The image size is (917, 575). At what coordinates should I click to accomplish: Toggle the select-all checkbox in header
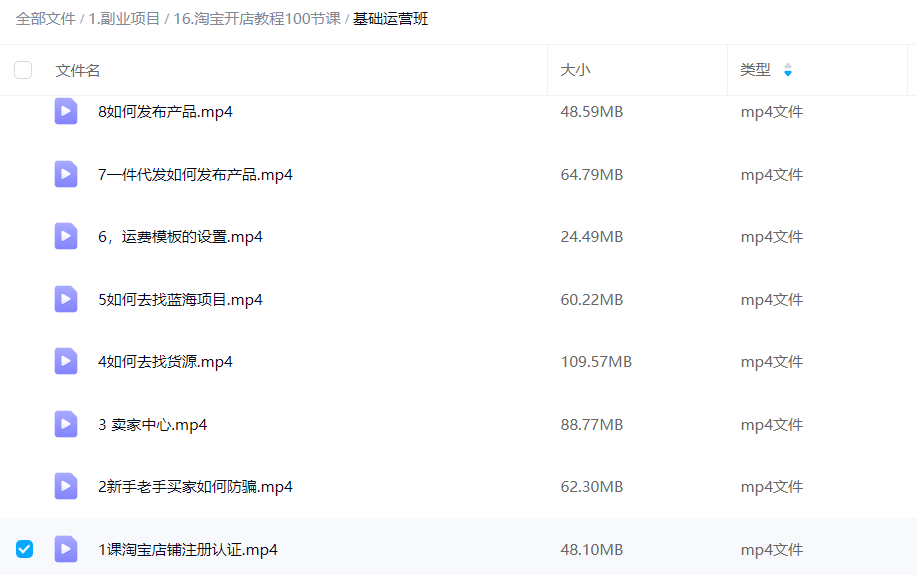(x=23, y=70)
